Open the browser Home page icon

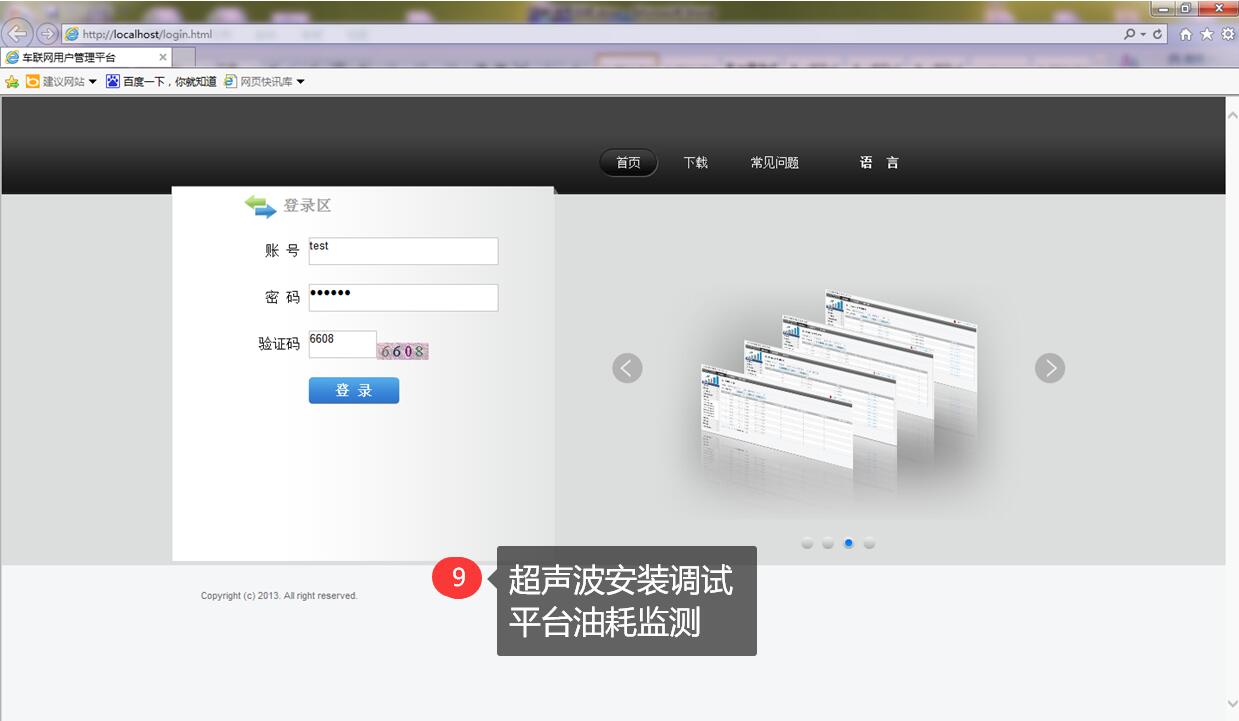(1186, 34)
